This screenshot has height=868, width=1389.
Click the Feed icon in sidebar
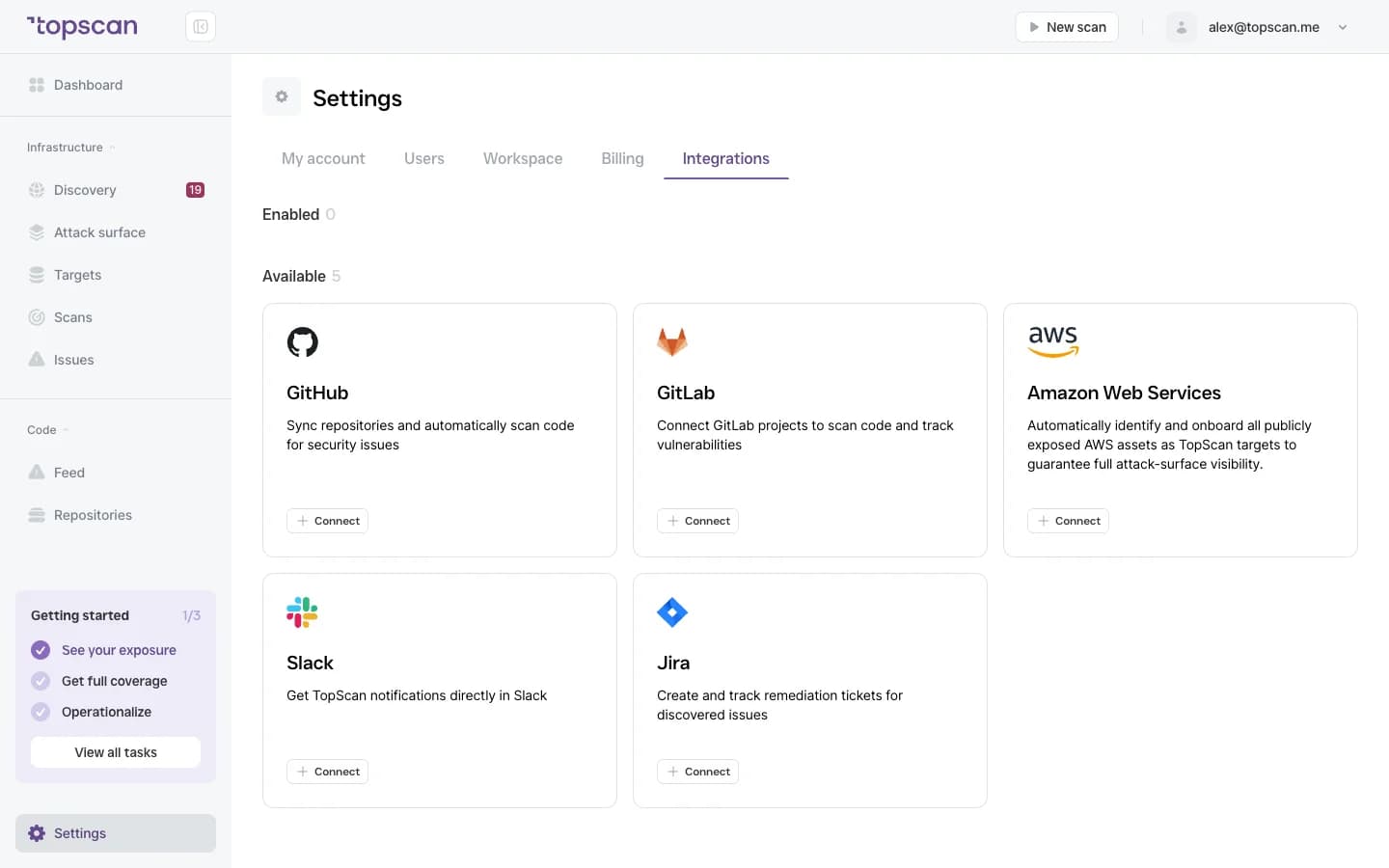(x=37, y=473)
